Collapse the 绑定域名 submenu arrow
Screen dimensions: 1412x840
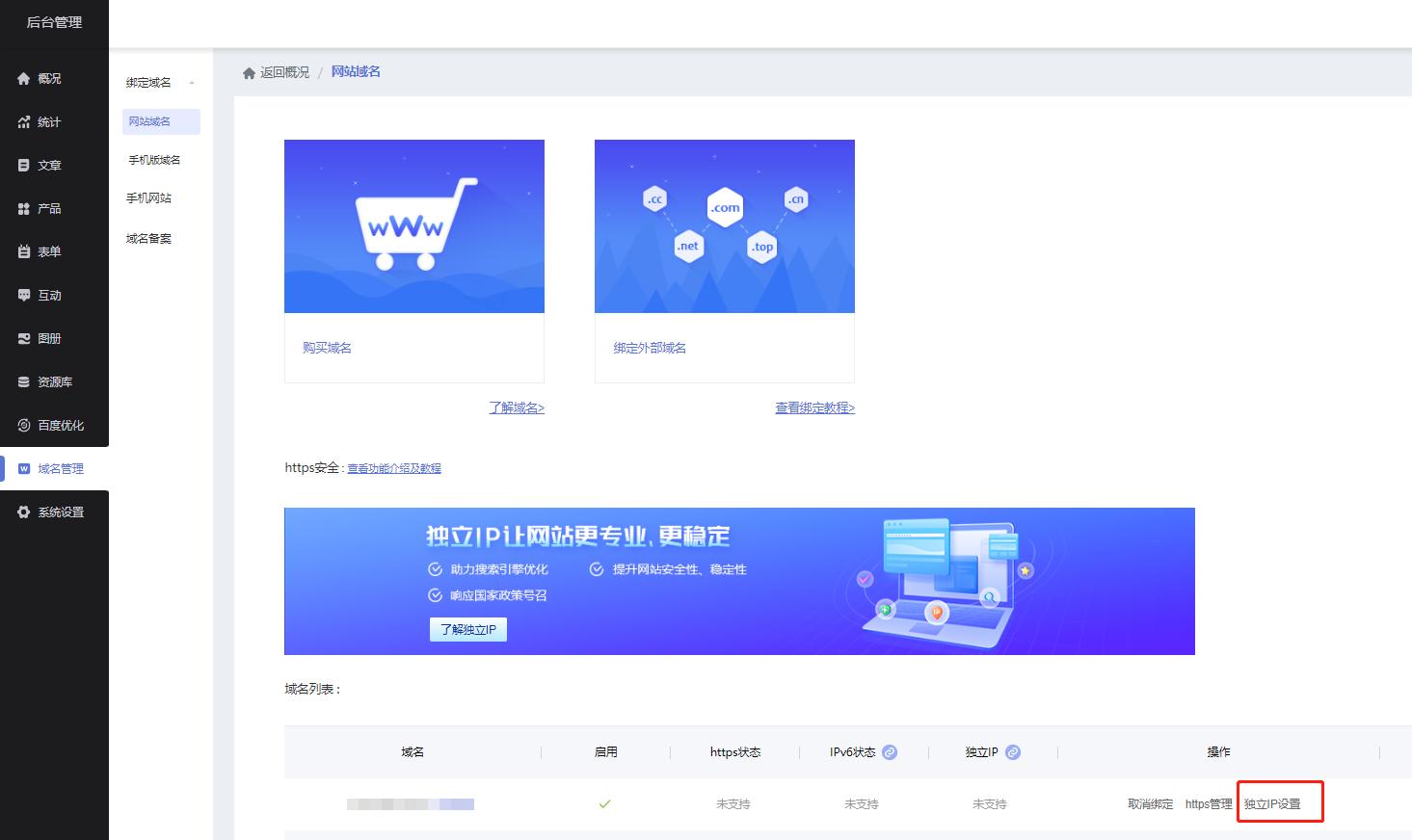pyautogui.click(x=192, y=83)
